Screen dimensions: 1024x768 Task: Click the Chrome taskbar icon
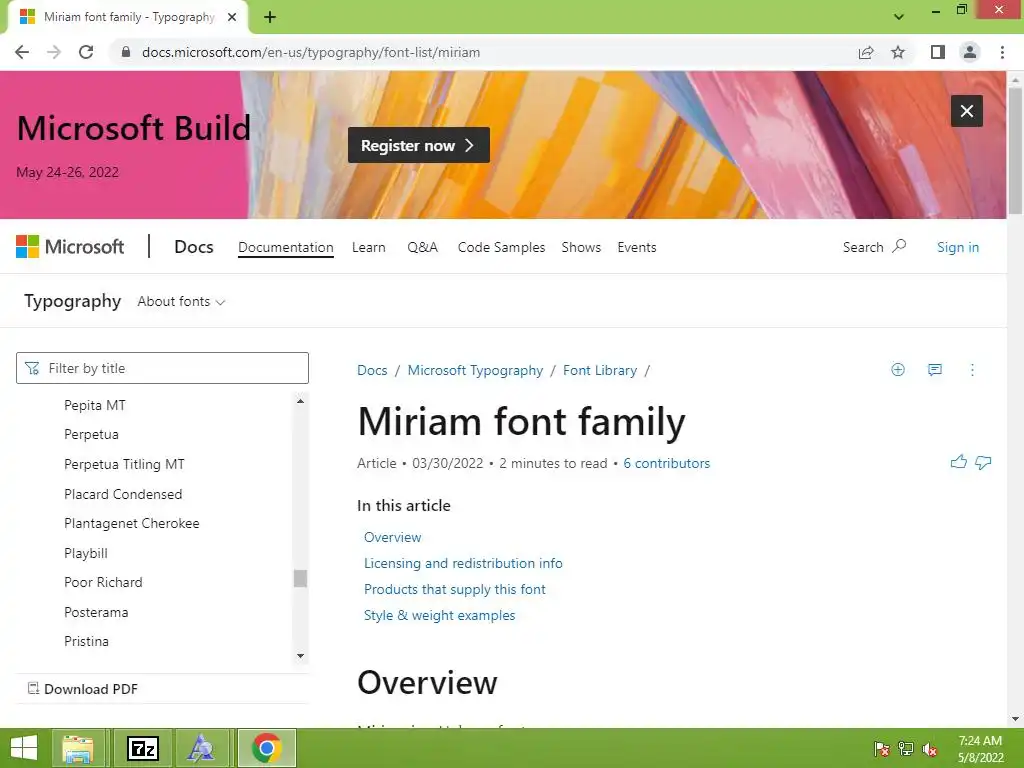click(266, 748)
